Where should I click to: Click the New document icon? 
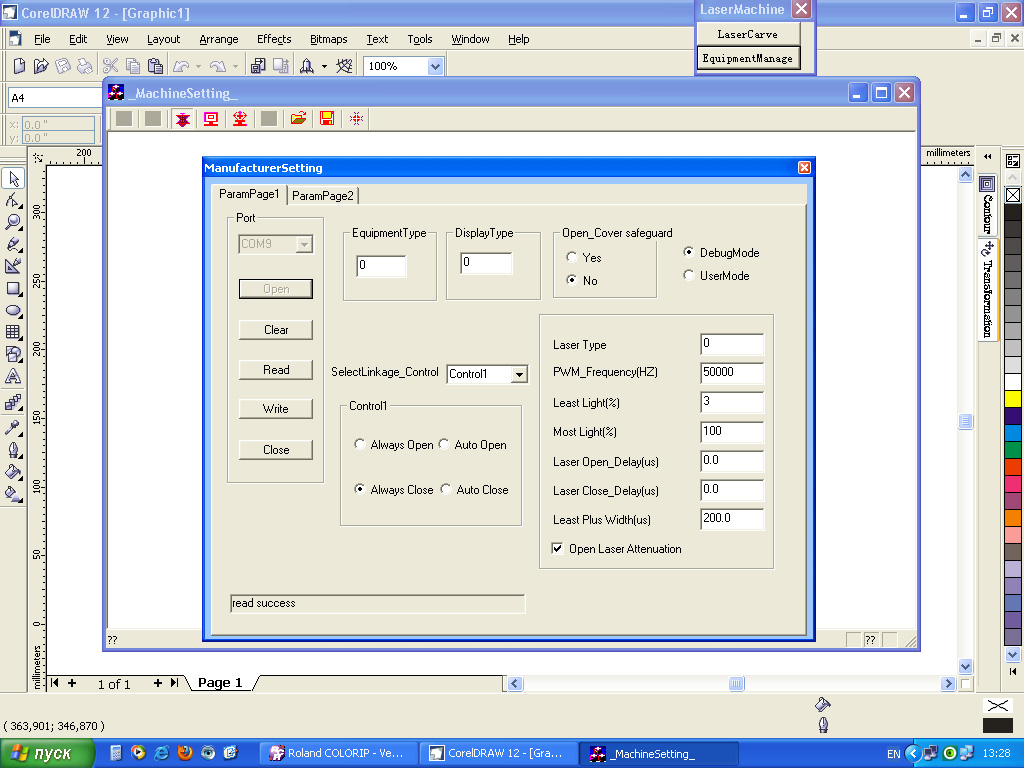tap(19, 66)
